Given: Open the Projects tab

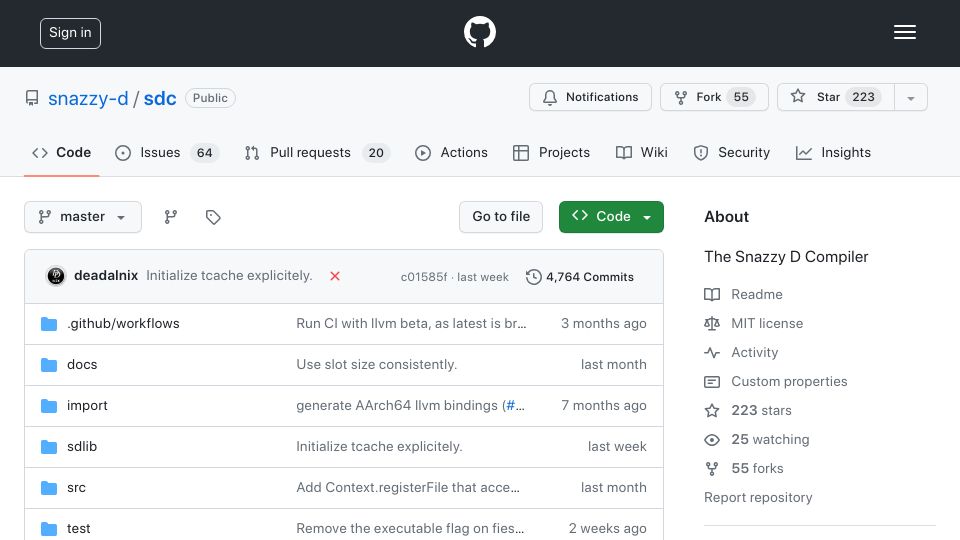Looking at the screenshot, I should click(551, 152).
